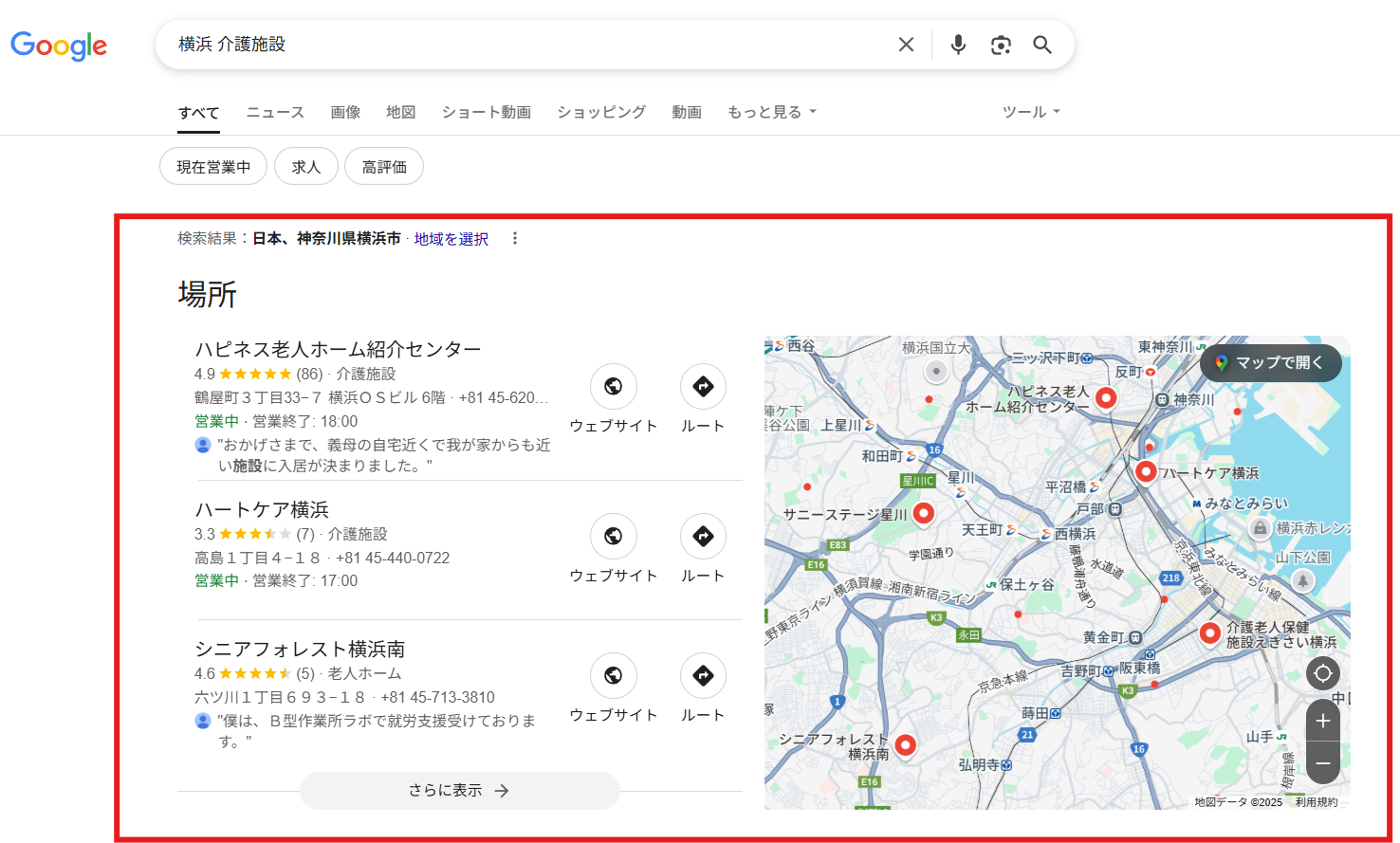This screenshot has height=843, width=1400.
Task: Get ルート directions for ハートケア横浜
Action: click(x=702, y=537)
